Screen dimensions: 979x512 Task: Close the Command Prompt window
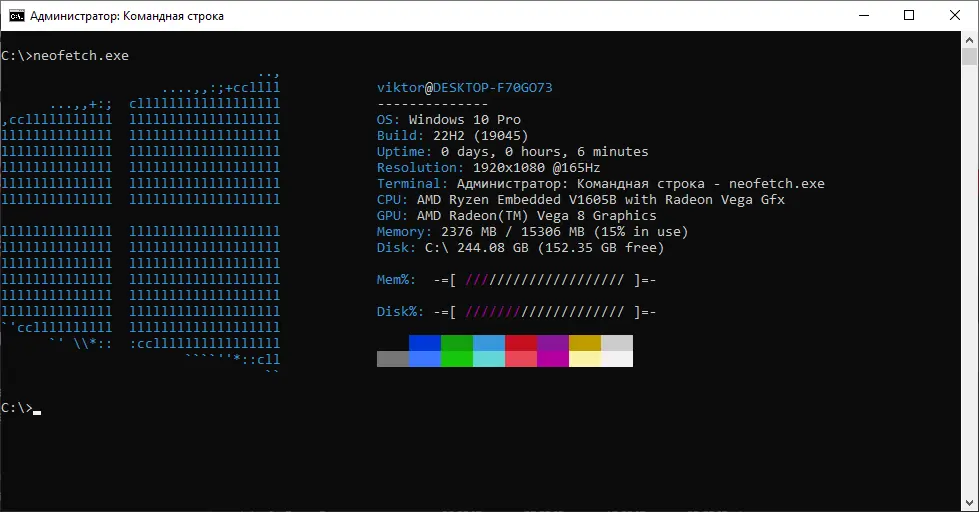955,16
